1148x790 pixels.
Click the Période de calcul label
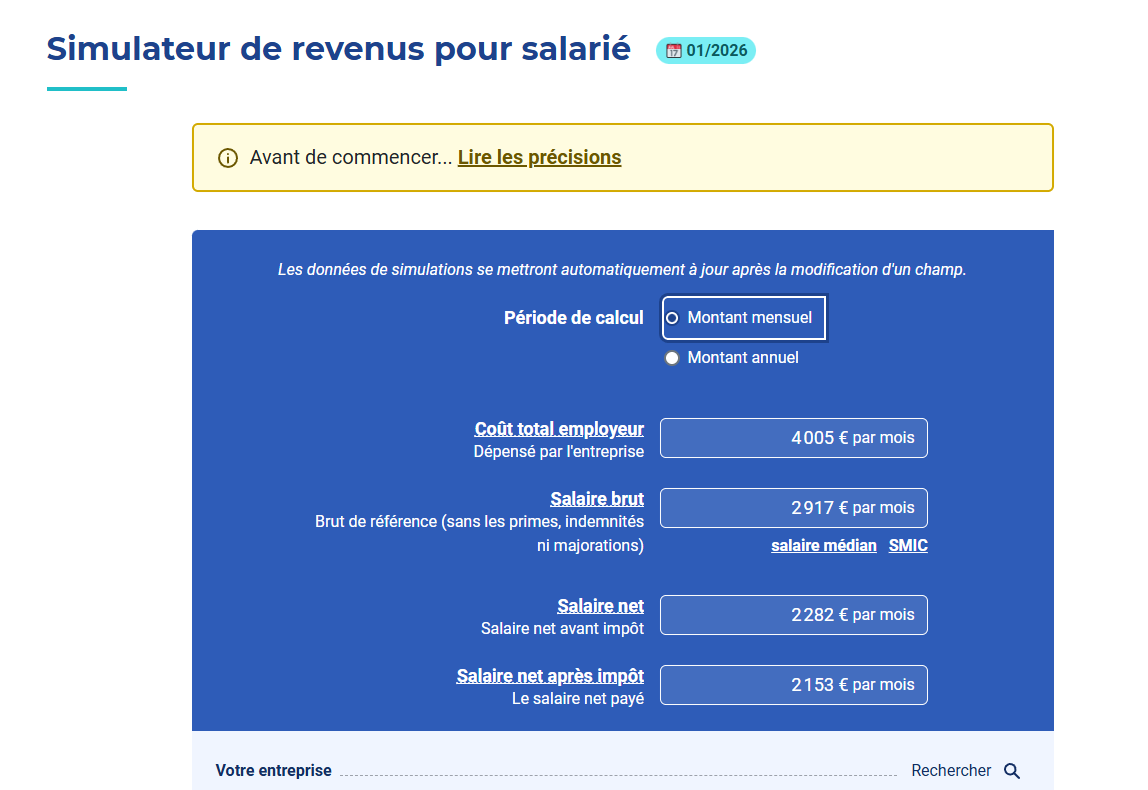pos(573,318)
